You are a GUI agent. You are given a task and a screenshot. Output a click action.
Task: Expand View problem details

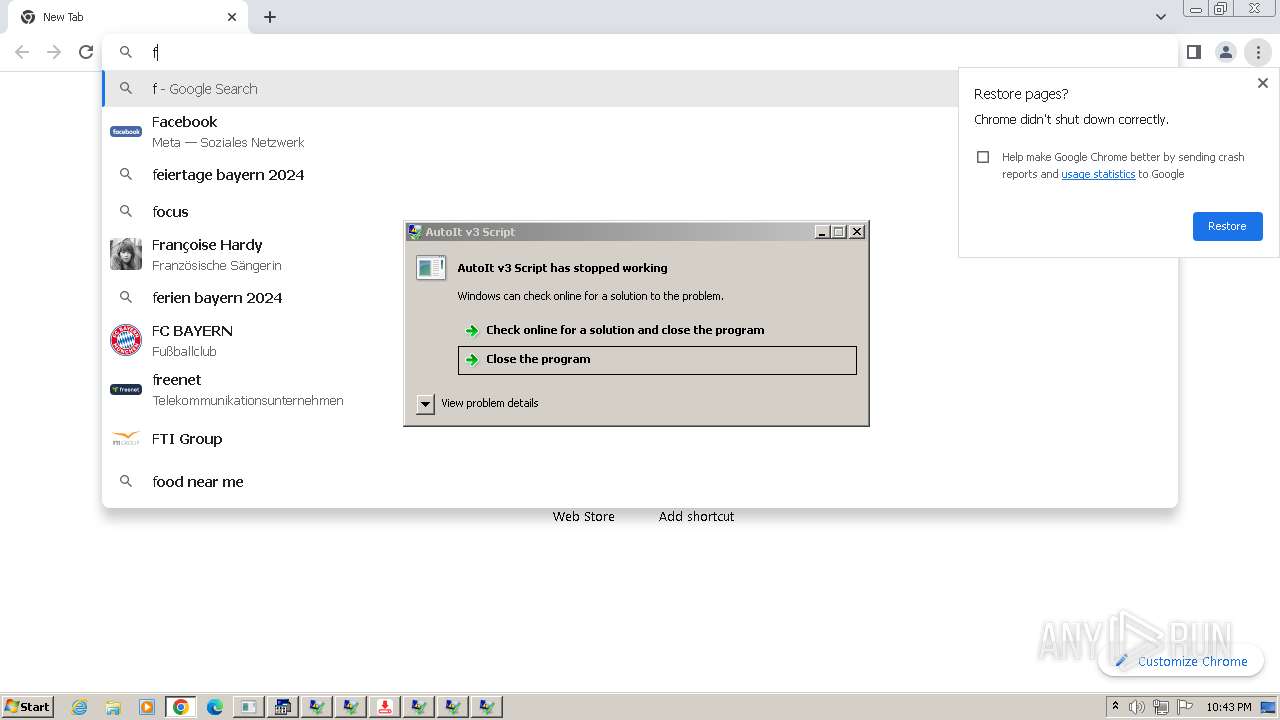pos(478,403)
